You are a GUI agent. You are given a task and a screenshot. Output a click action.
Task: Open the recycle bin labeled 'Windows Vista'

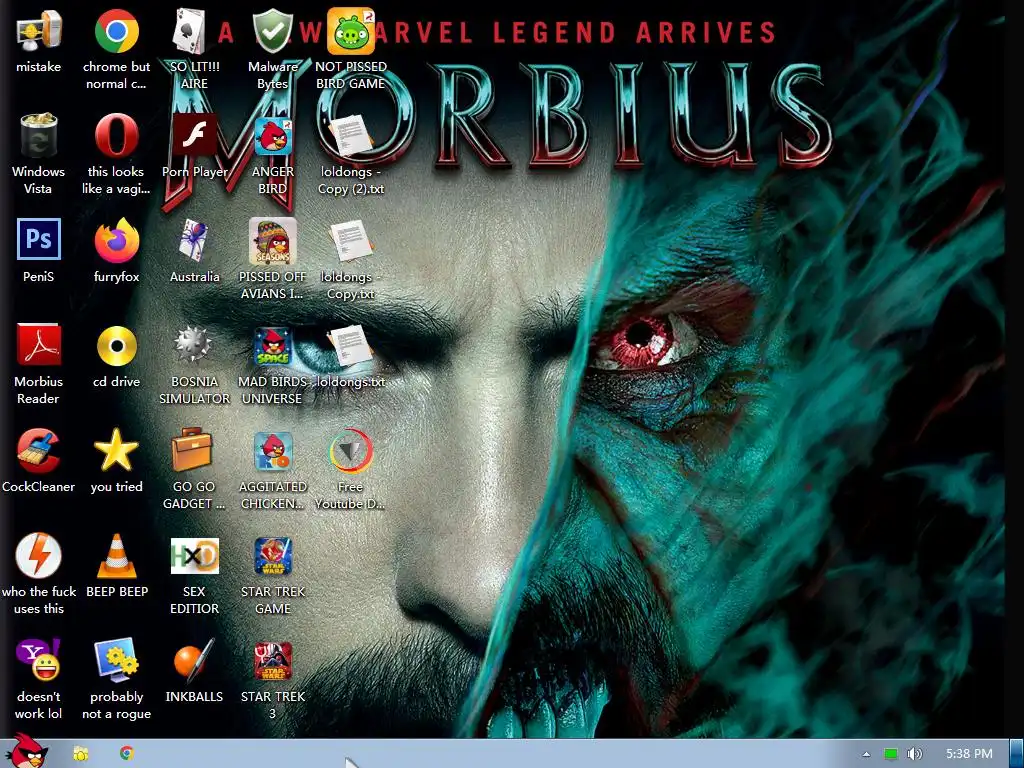coord(39,136)
